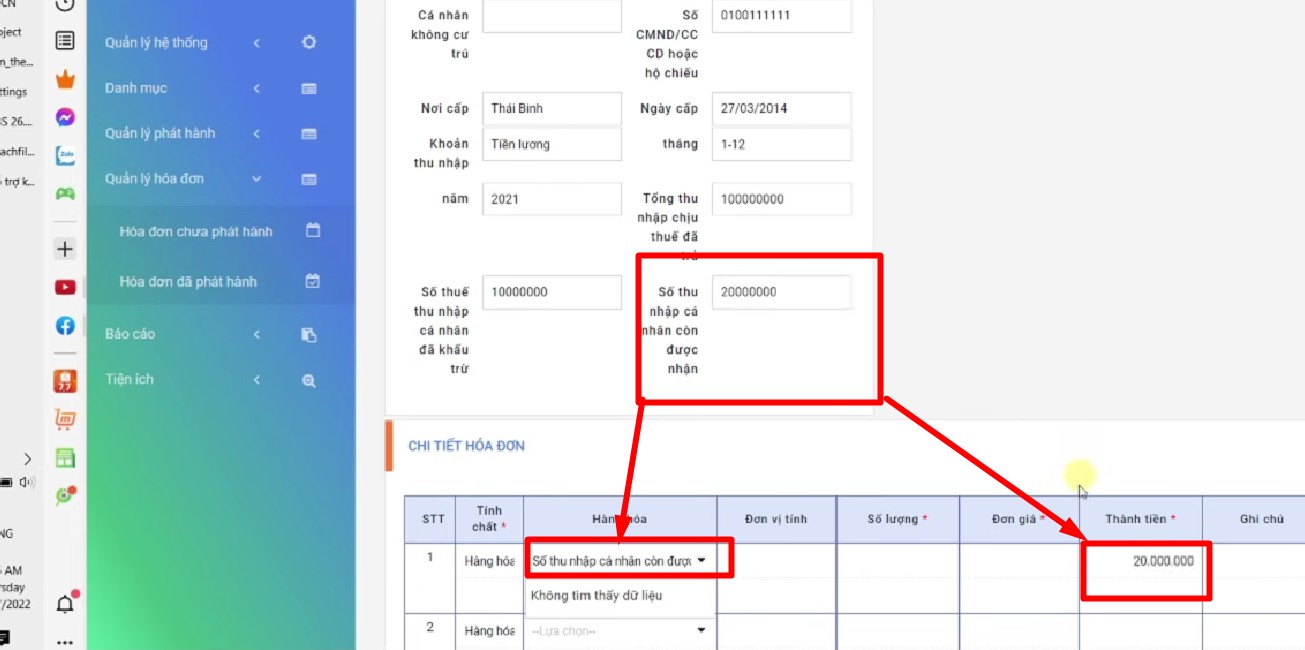The image size is (1305, 650).
Task: Click the plus icon to add a sidebar app
Action: tap(65, 249)
